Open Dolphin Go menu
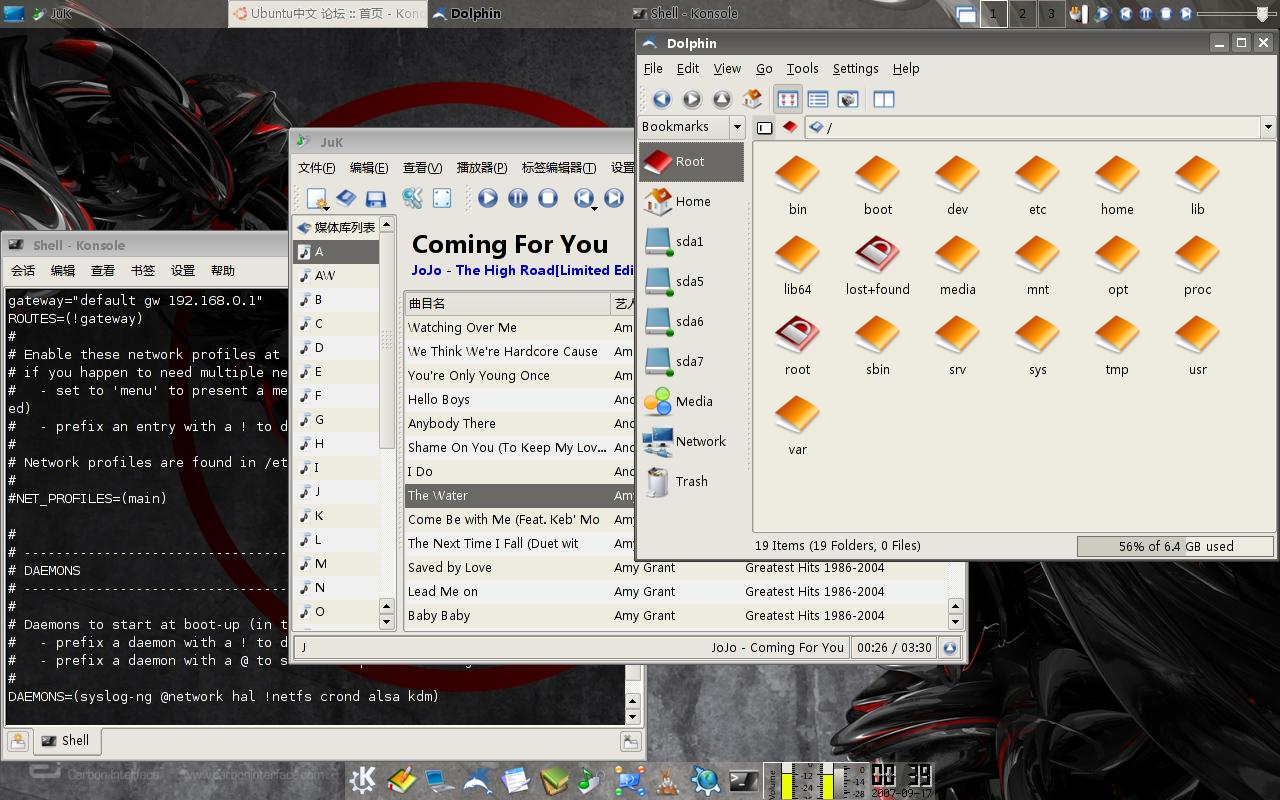 coord(764,68)
